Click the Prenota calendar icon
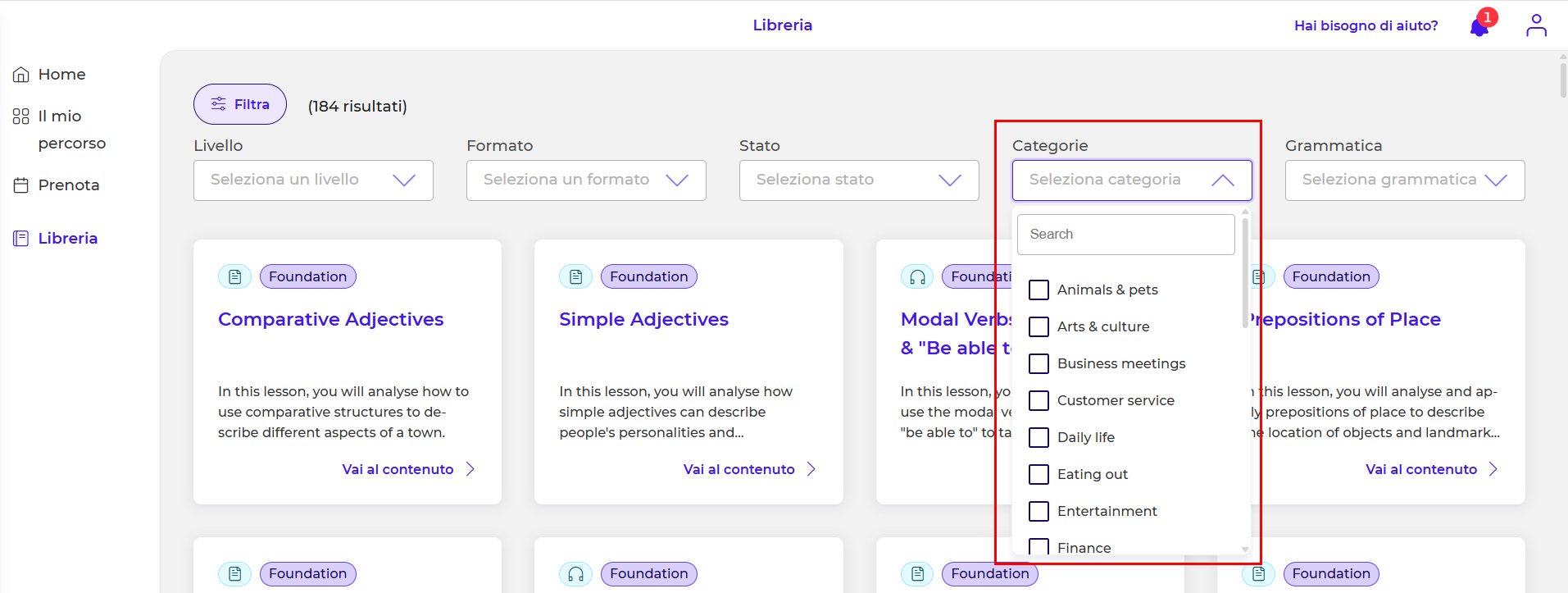 pos(21,185)
